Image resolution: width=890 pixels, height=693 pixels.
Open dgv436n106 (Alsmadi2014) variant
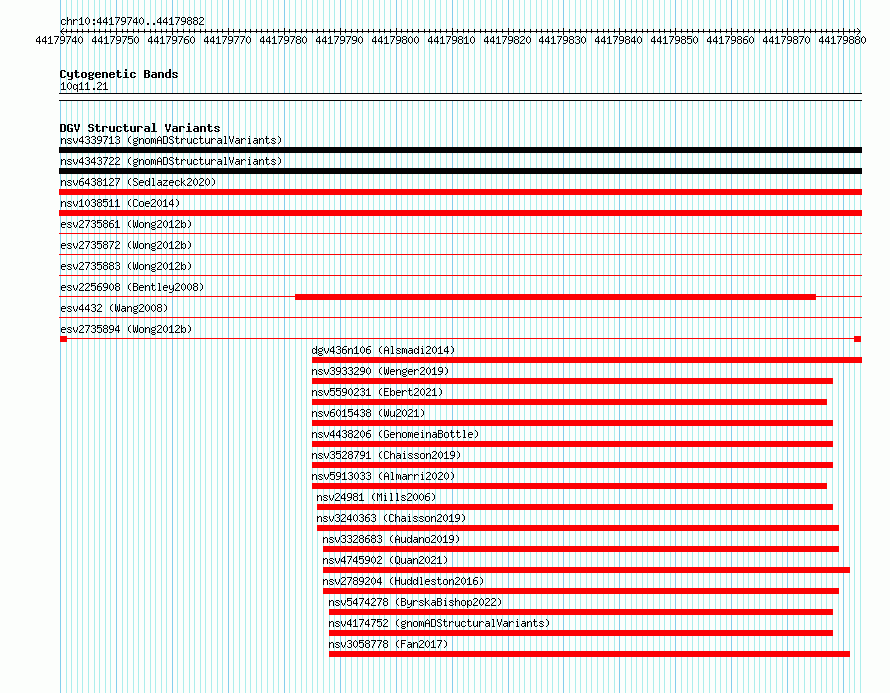(383, 350)
